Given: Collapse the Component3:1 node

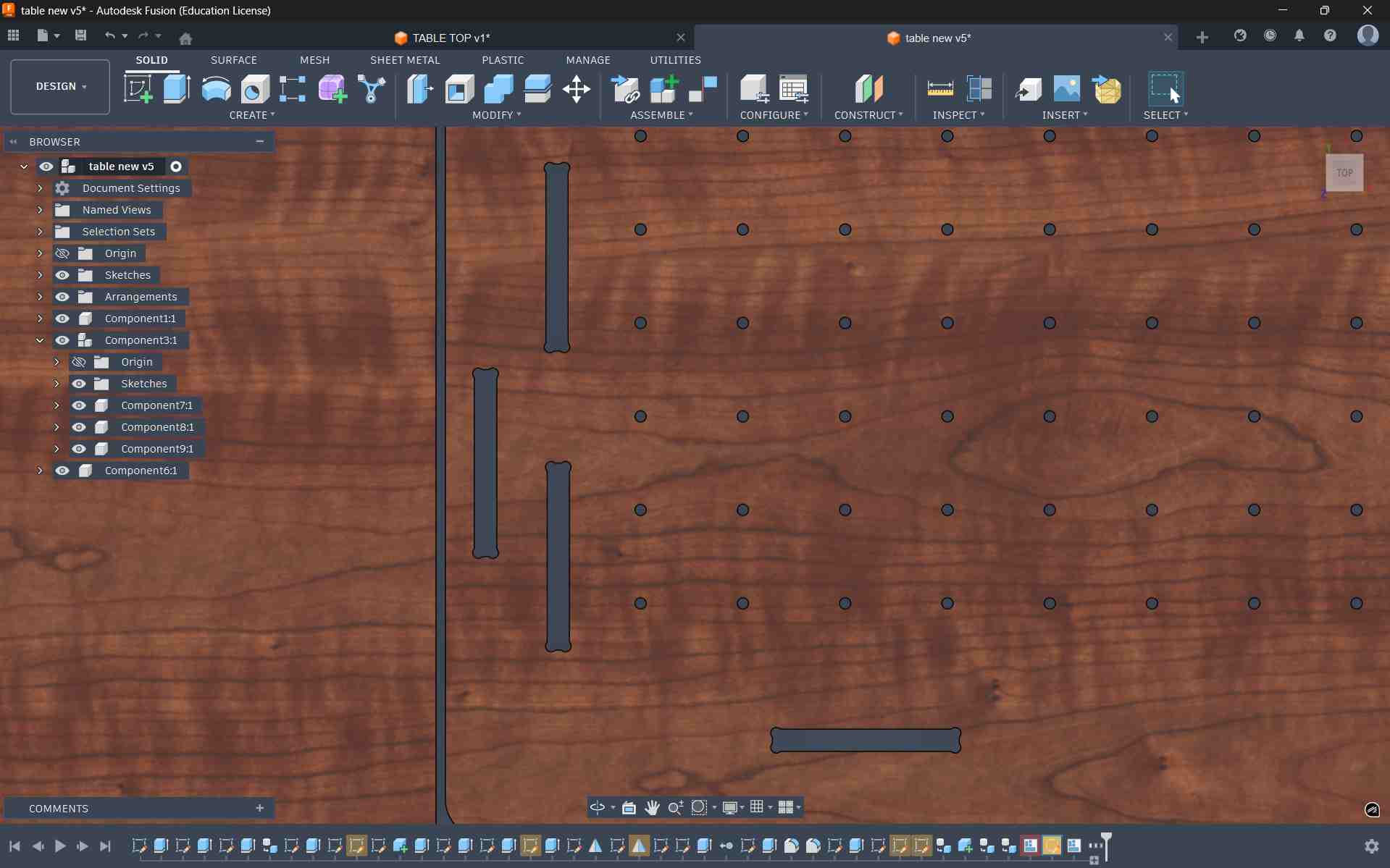Looking at the screenshot, I should (x=41, y=340).
